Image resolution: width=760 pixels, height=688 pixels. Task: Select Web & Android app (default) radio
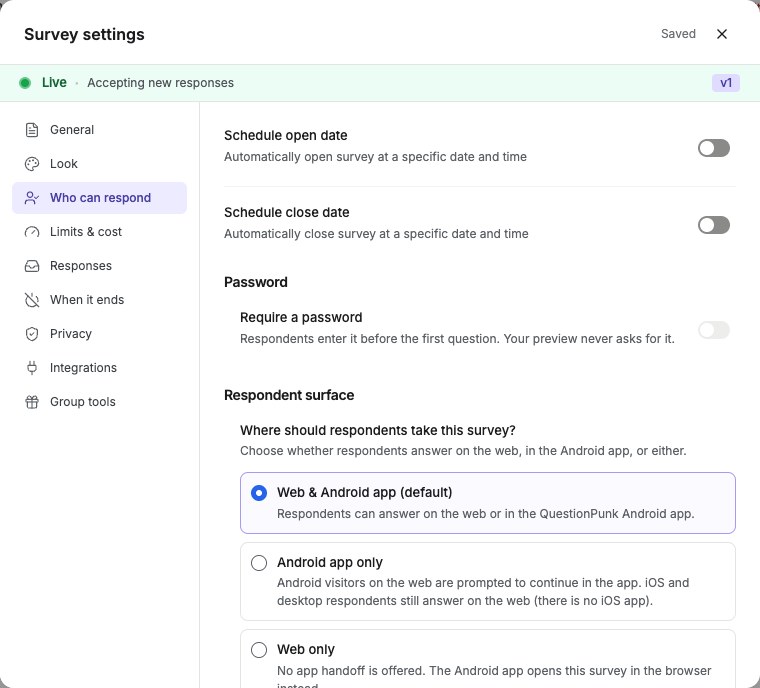(259, 493)
